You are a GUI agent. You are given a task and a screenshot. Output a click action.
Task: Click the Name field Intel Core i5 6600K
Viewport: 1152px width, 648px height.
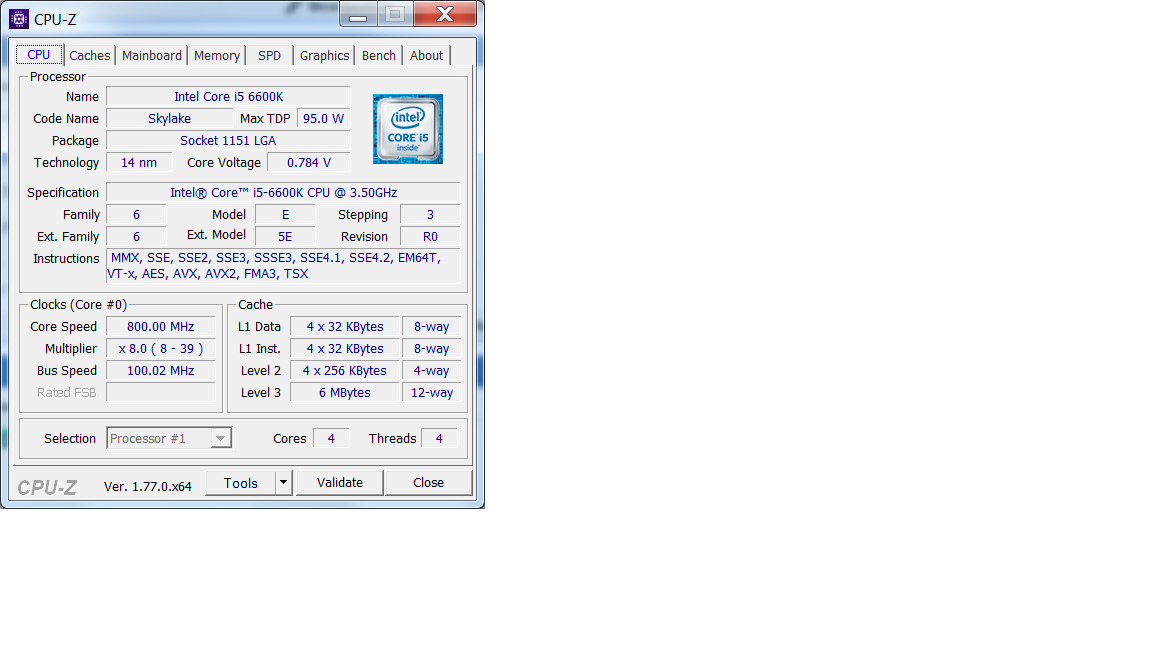coord(228,96)
